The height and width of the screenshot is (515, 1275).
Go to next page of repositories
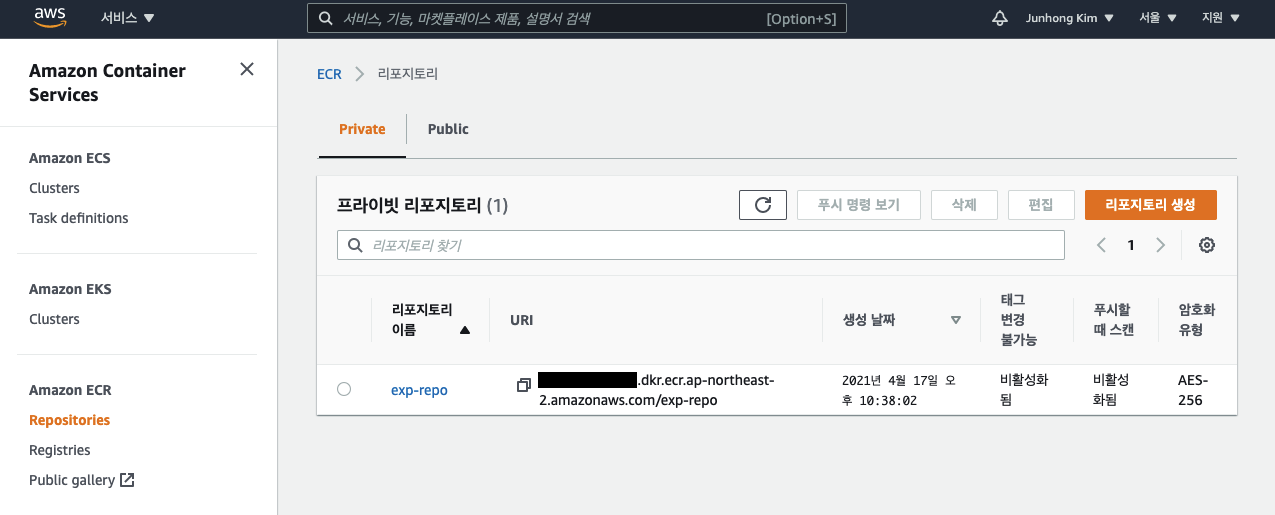click(x=1160, y=245)
